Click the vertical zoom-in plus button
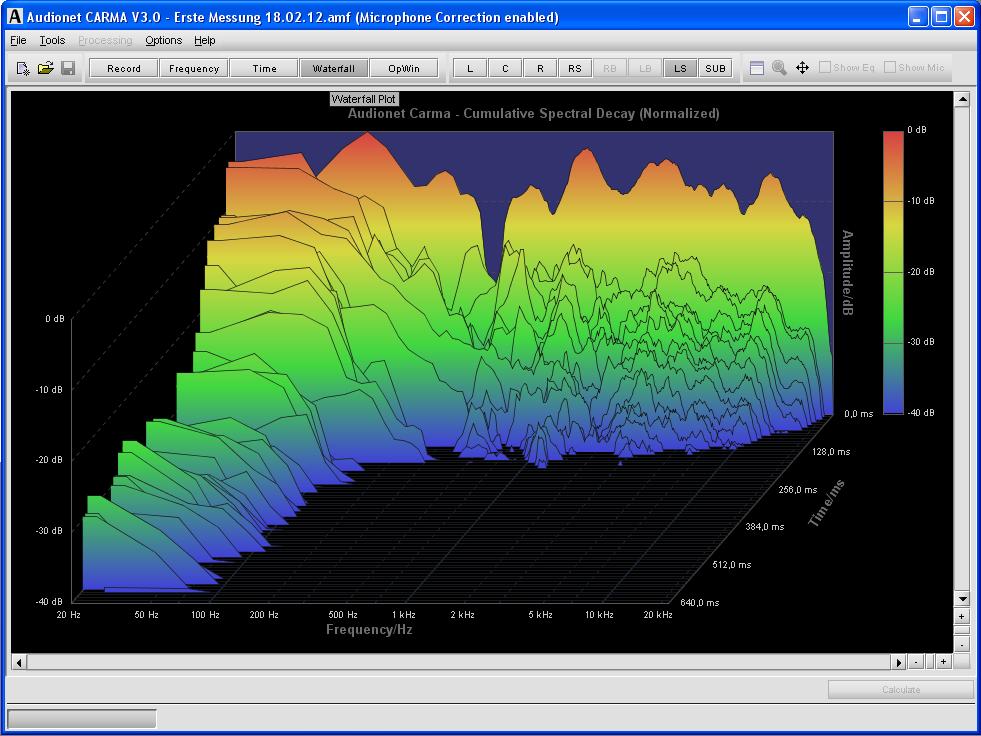981x736 pixels. (962, 617)
